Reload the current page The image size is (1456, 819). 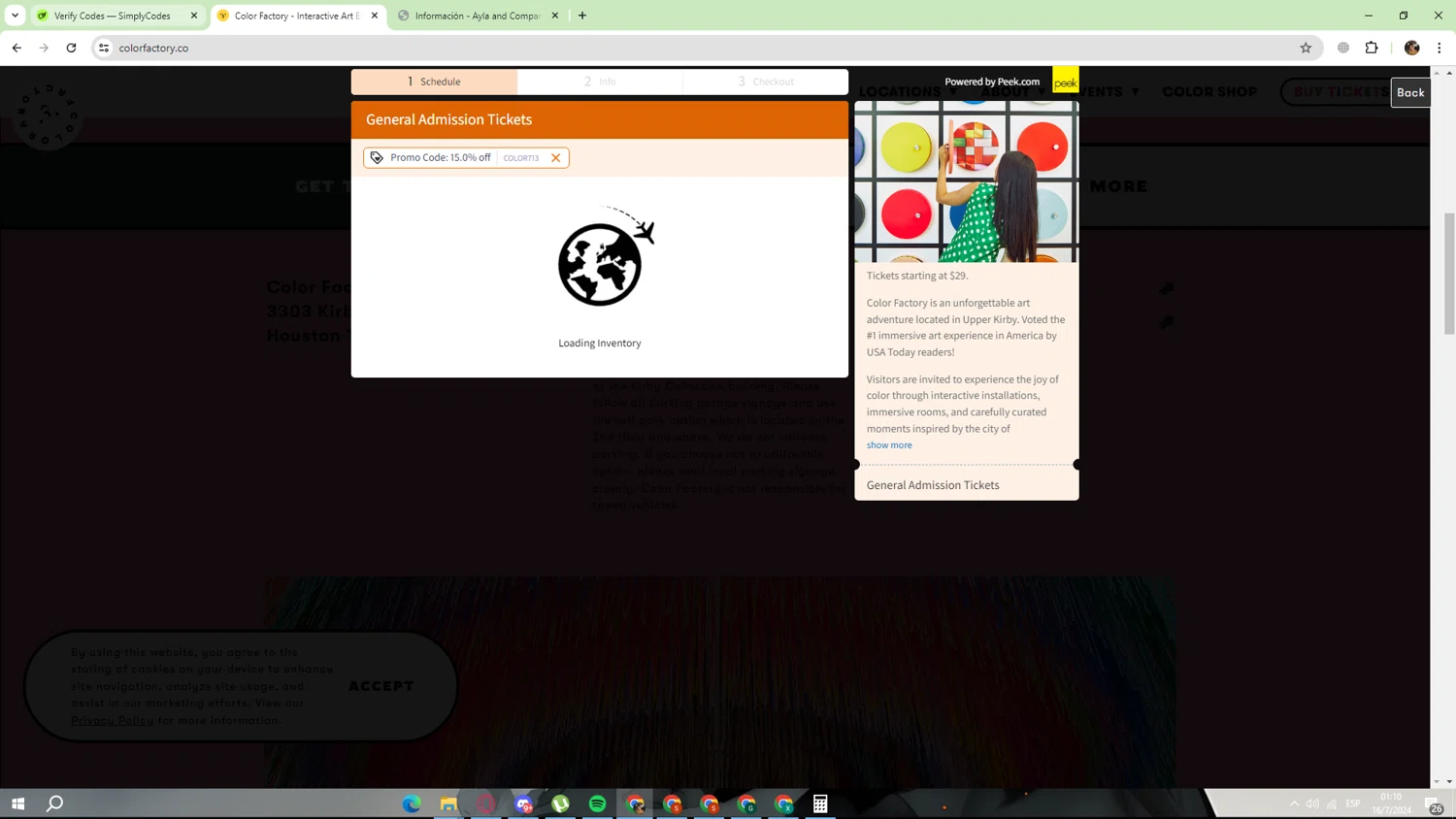[x=71, y=48]
